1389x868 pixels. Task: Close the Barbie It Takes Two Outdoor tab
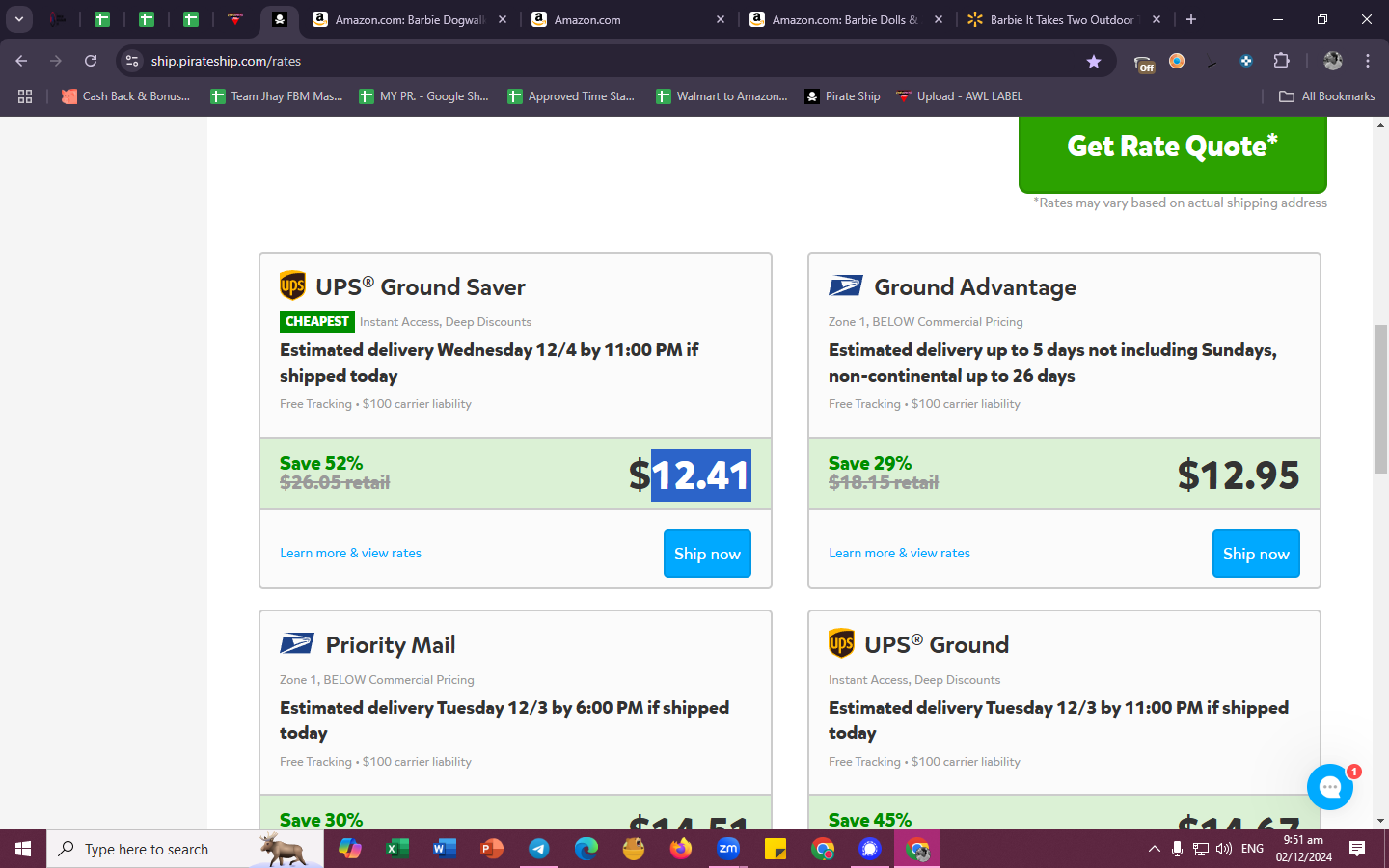[1157, 19]
